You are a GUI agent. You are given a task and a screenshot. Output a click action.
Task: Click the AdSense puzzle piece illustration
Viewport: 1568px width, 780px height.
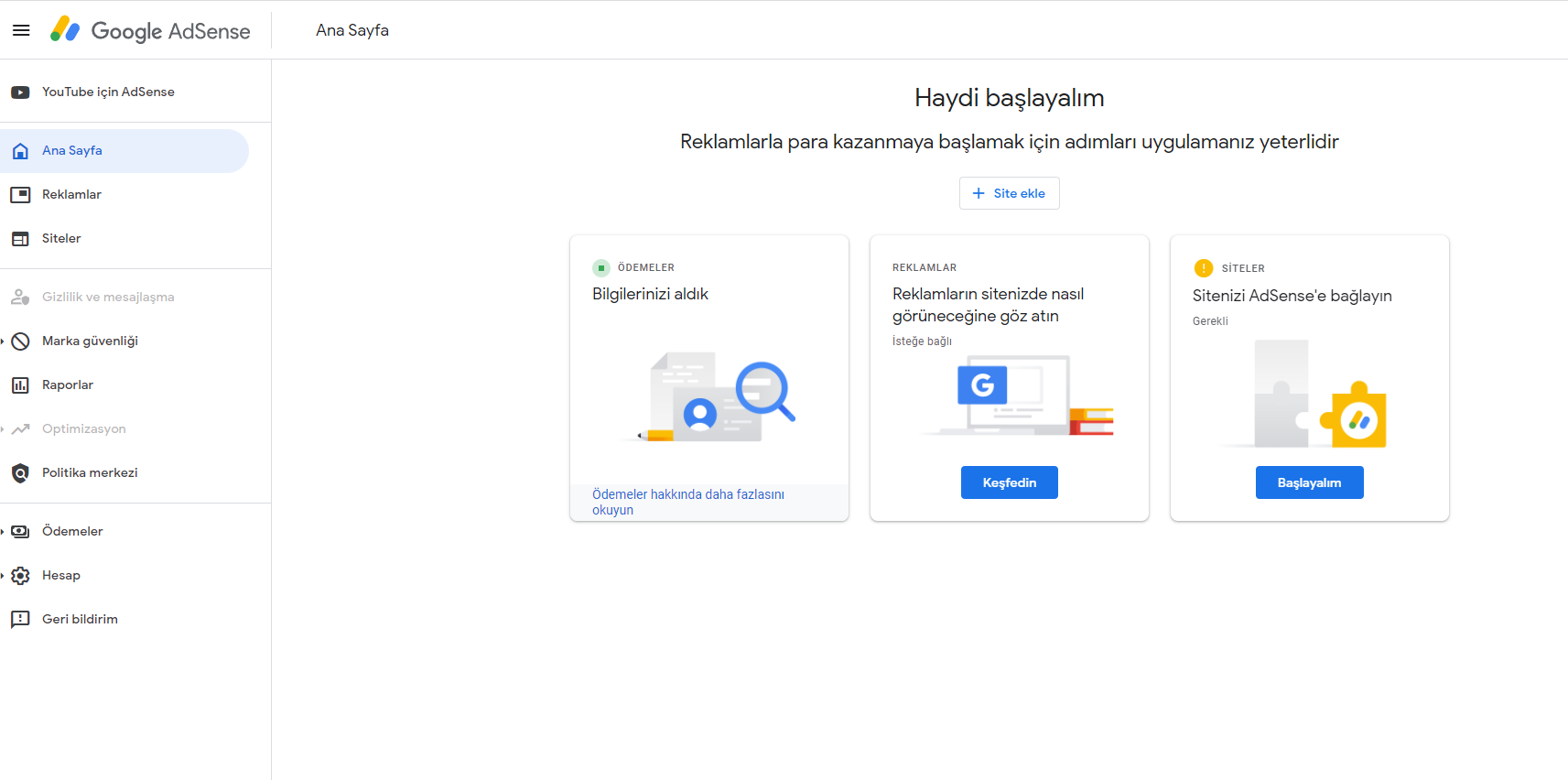1306,395
